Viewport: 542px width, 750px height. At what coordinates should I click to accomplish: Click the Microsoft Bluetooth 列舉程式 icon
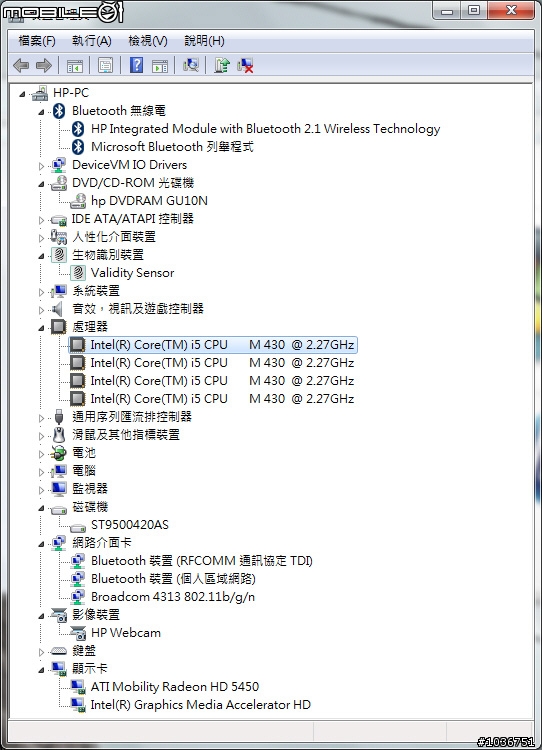pos(78,147)
